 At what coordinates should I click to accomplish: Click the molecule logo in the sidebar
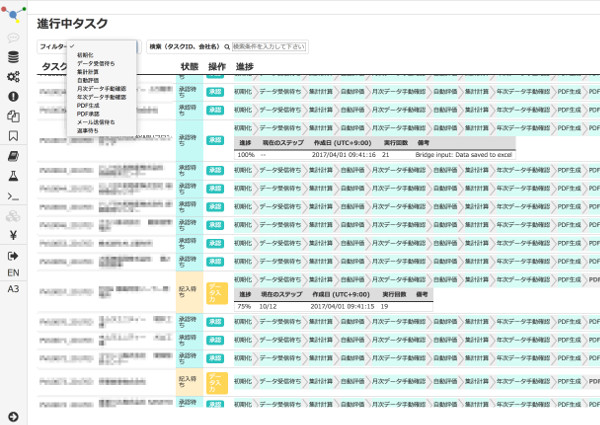tap(13, 14)
